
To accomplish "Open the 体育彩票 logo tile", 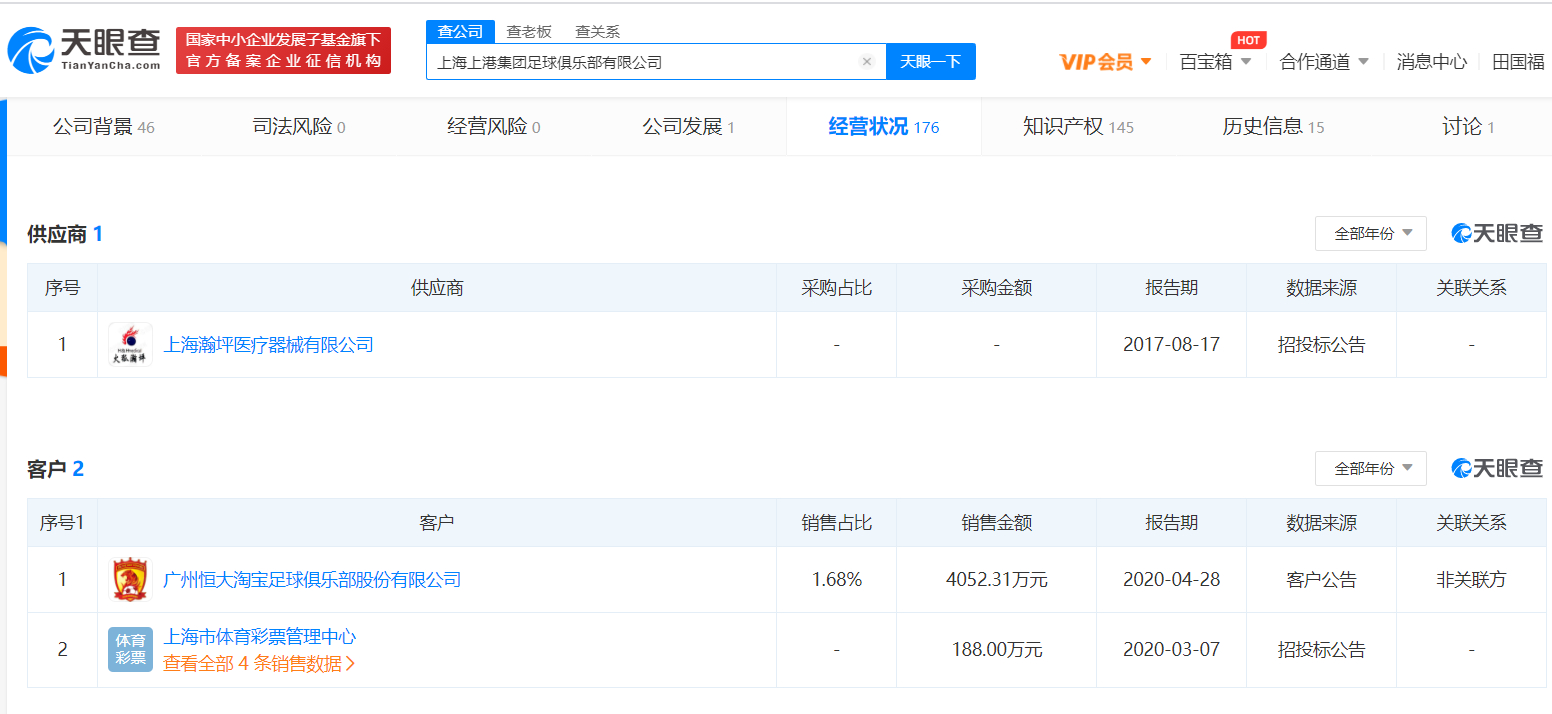I will pyautogui.click(x=130, y=650).
